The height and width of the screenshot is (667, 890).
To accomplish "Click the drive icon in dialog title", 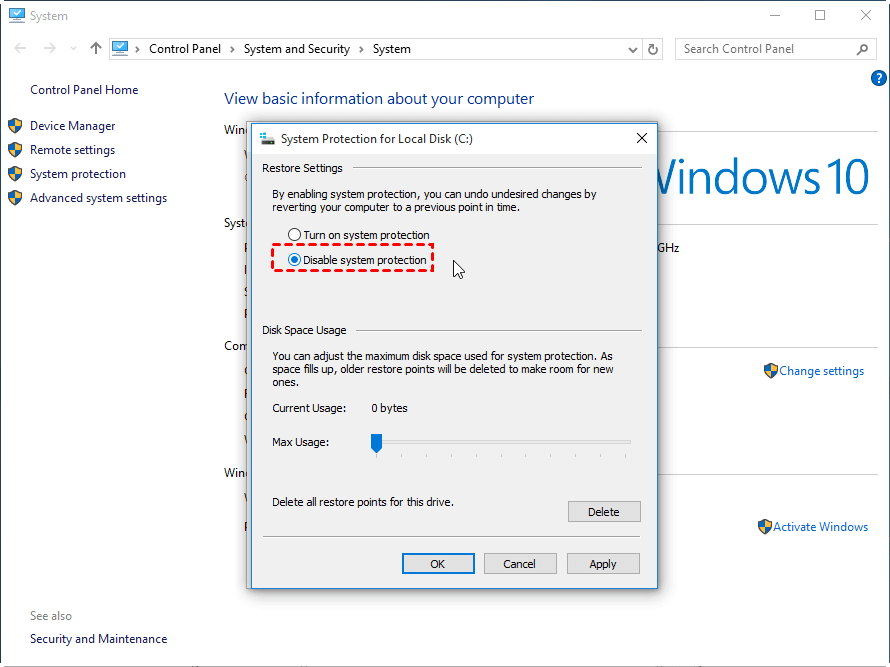I will pyautogui.click(x=267, y=139).
